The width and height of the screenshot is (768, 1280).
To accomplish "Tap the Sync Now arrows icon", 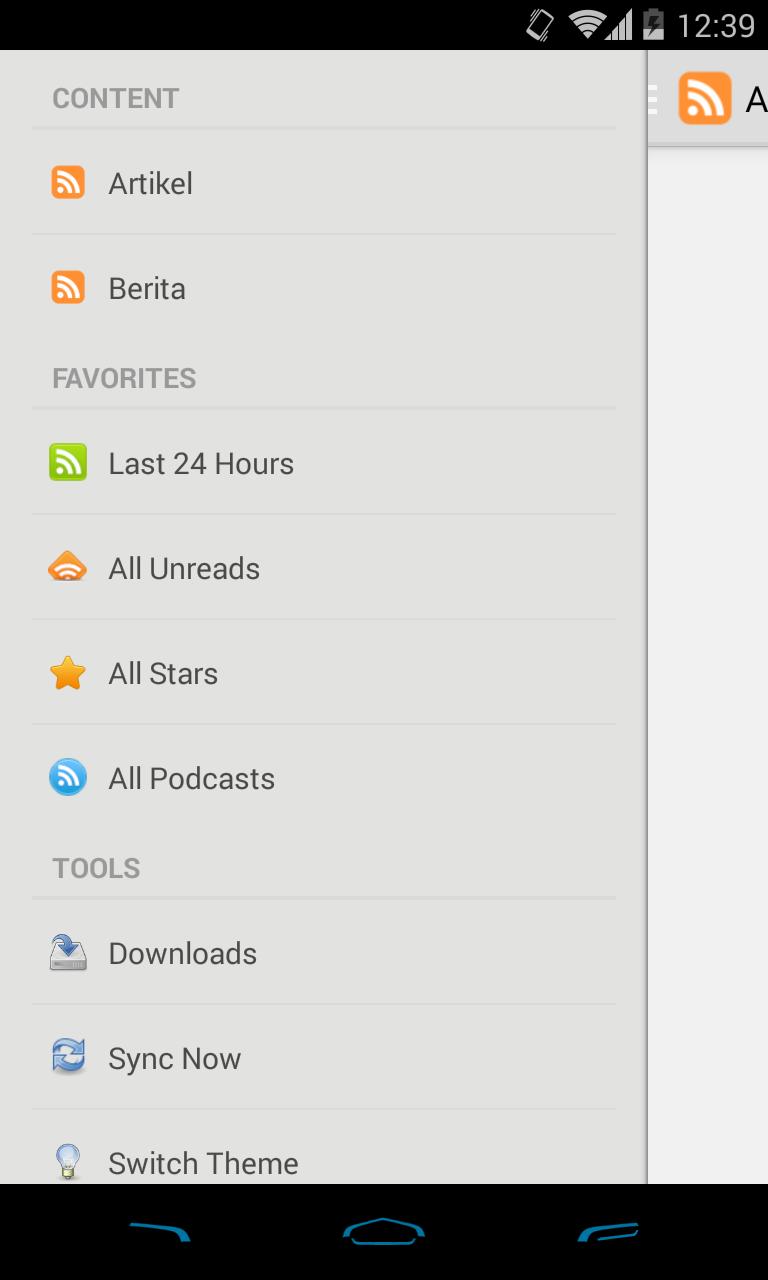I will (x=68, y=1057).
